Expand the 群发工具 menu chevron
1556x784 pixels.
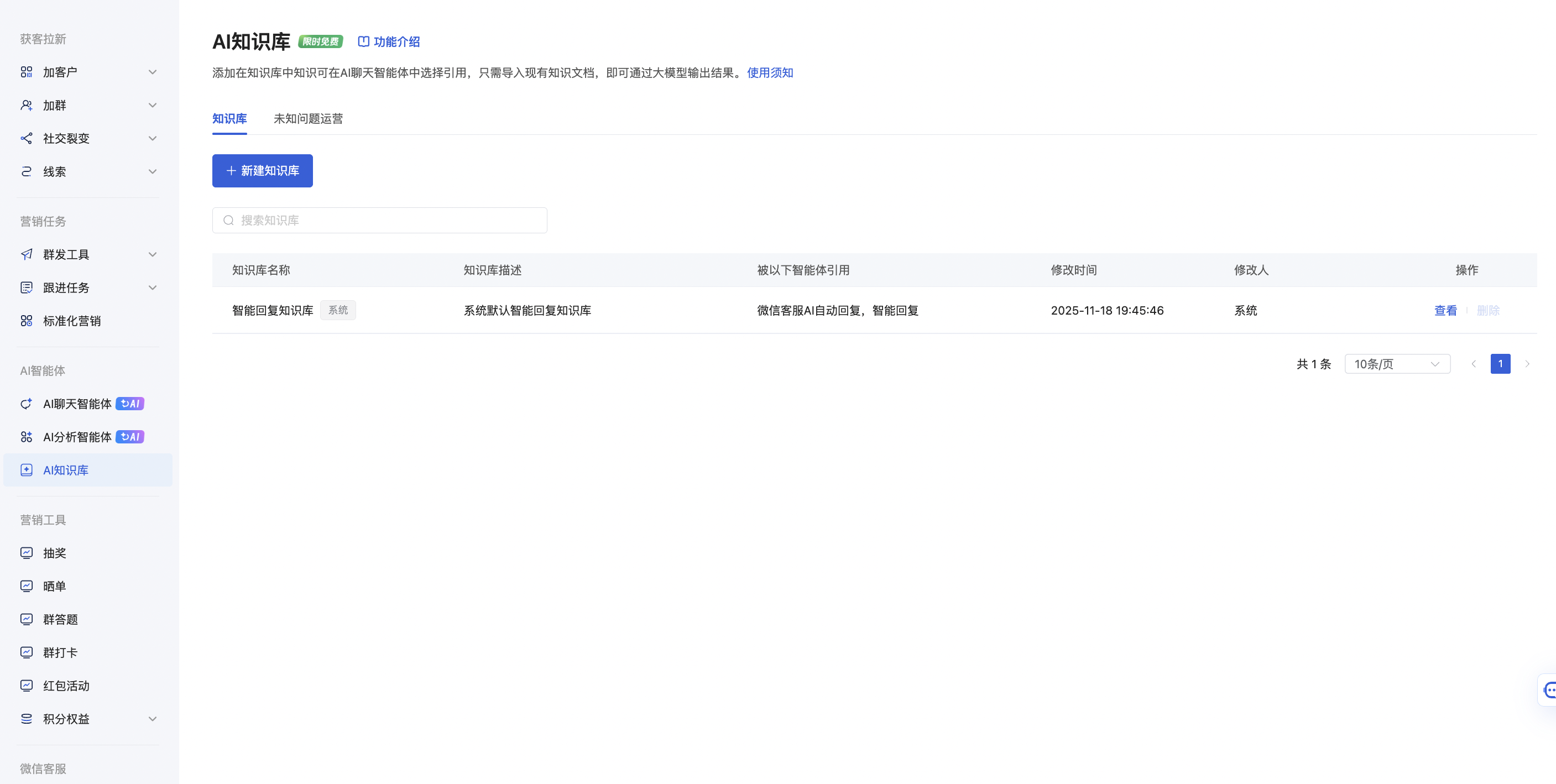[x=153, y=254]
